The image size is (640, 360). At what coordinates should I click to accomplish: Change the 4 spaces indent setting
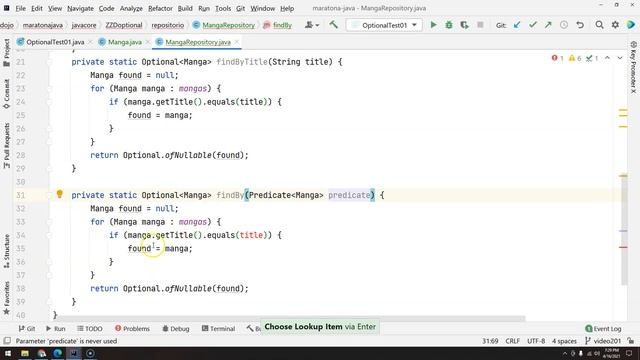point(564,341)
